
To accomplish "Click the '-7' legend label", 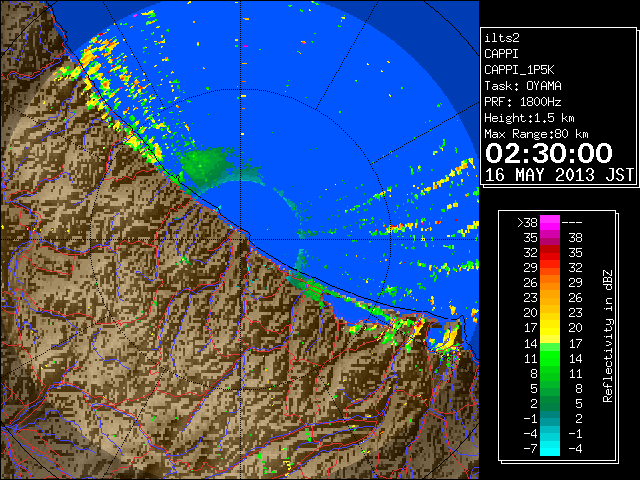I will tap(530, 449).
